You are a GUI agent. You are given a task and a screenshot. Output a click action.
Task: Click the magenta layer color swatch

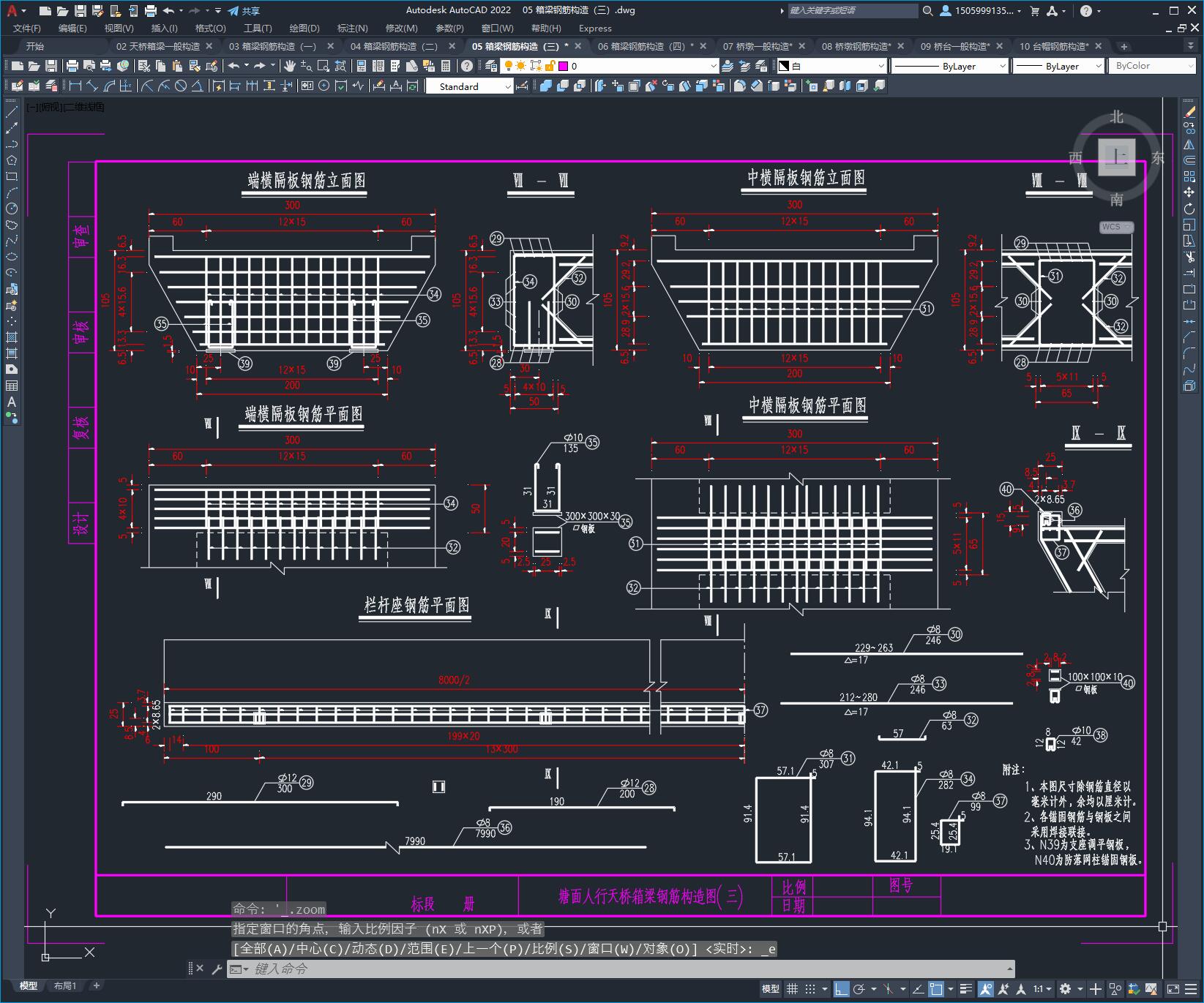(x=563, y=66)
